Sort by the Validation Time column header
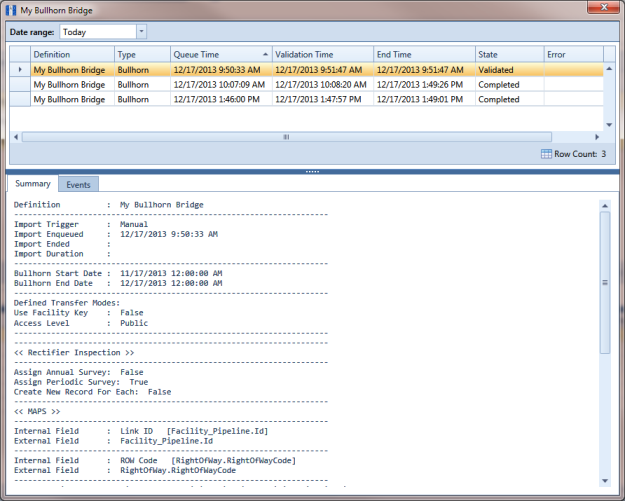Image resolution: width=625 pixels, height=501 pixels. coord(323,54)
